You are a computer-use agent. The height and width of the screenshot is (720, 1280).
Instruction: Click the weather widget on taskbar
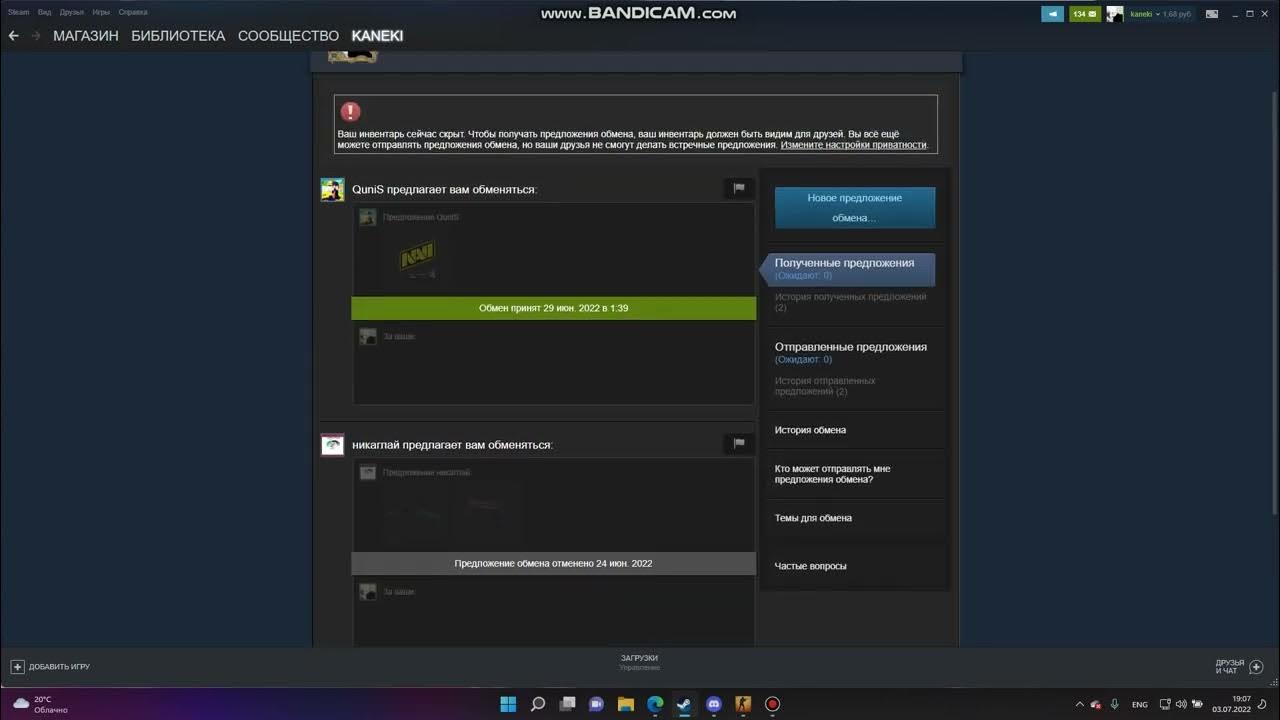40,704
